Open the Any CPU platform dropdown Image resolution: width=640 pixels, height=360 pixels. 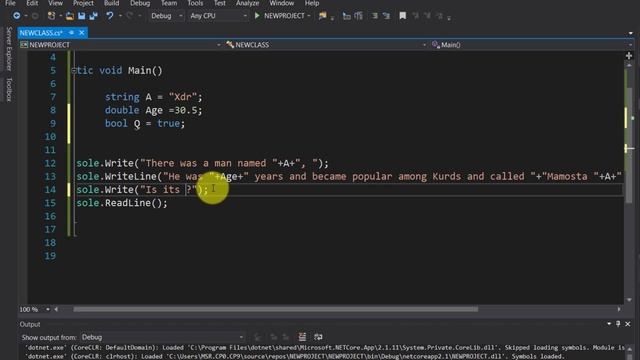coord(218,16)
